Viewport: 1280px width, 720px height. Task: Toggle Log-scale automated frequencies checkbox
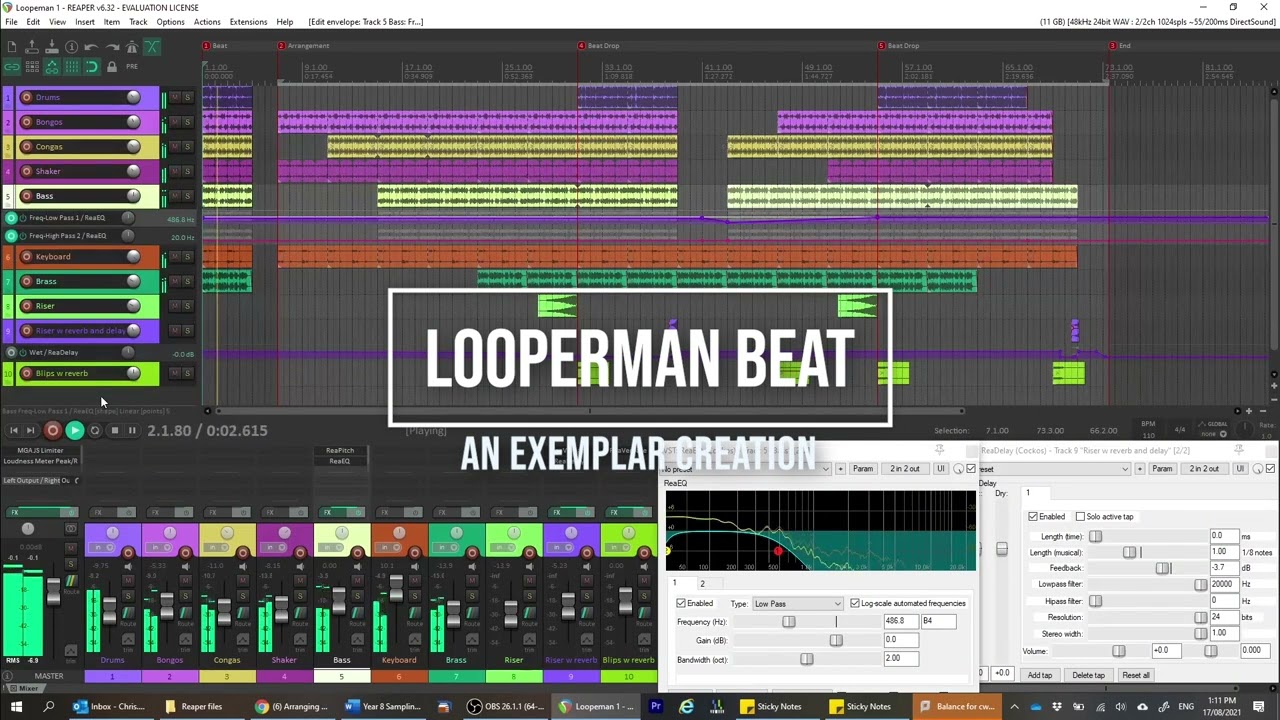pyautogui.click(x=855, y=604)
